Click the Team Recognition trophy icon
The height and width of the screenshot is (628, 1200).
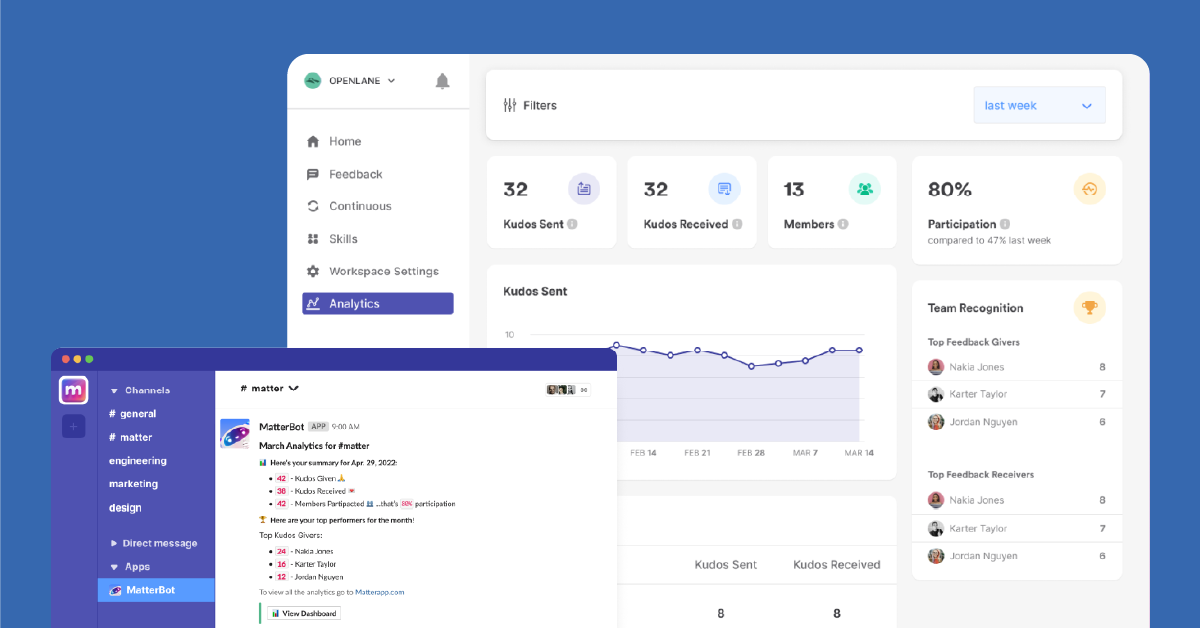(1090, 308)
